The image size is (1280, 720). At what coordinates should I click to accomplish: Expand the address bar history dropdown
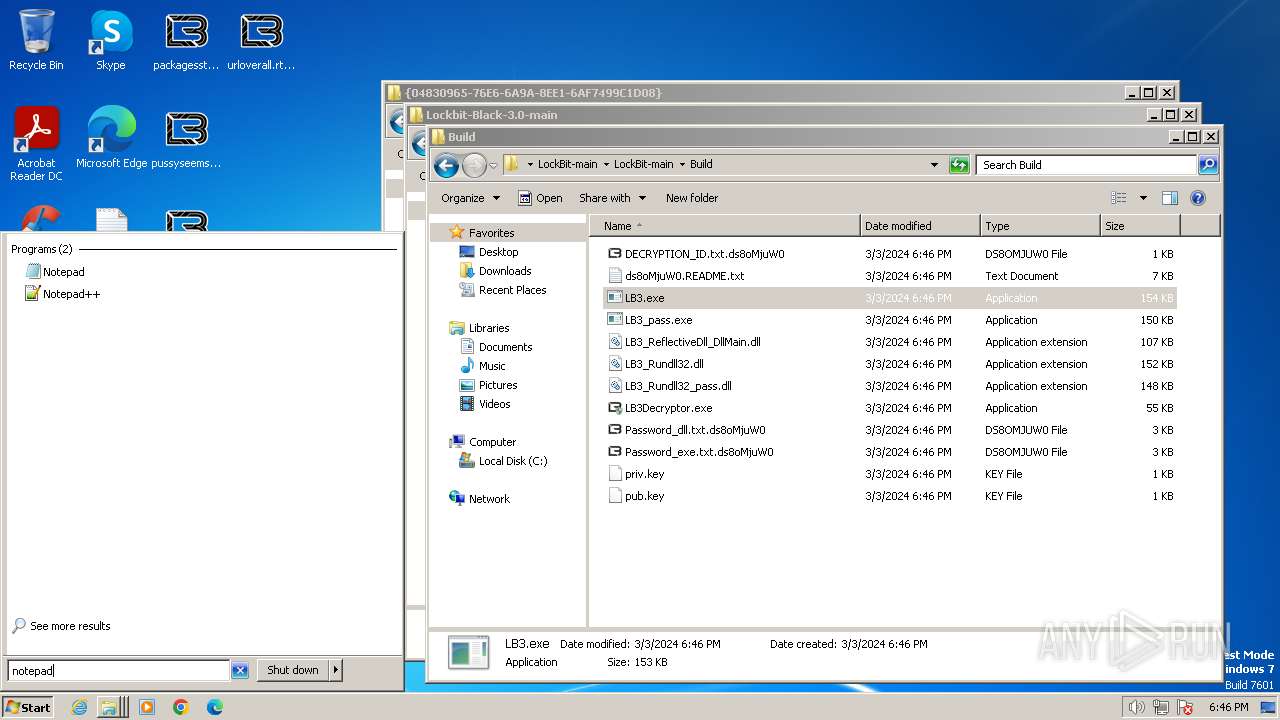click(x=935, y=165)
